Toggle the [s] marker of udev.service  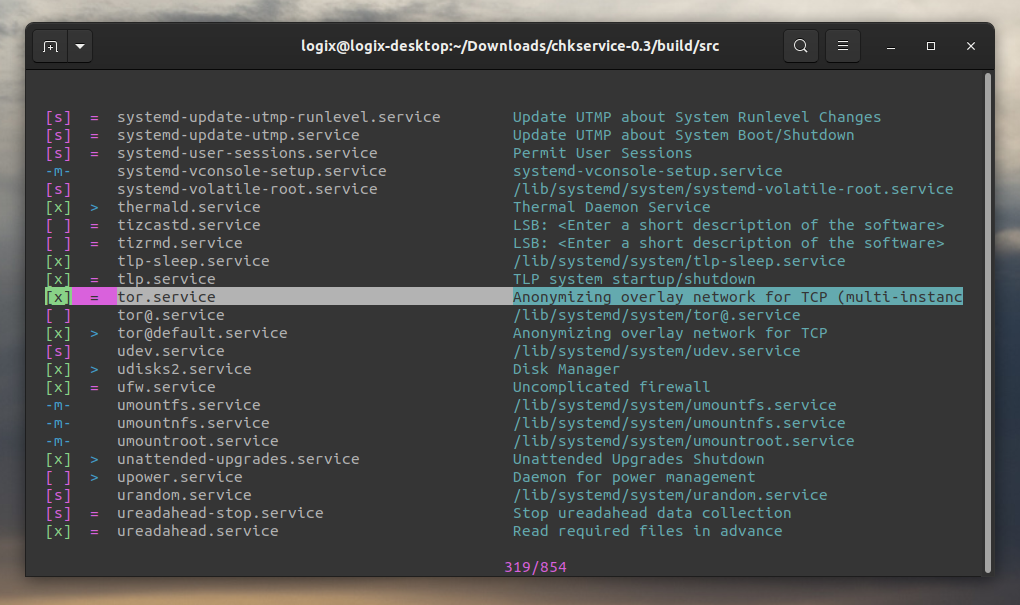tap(57, 350)
